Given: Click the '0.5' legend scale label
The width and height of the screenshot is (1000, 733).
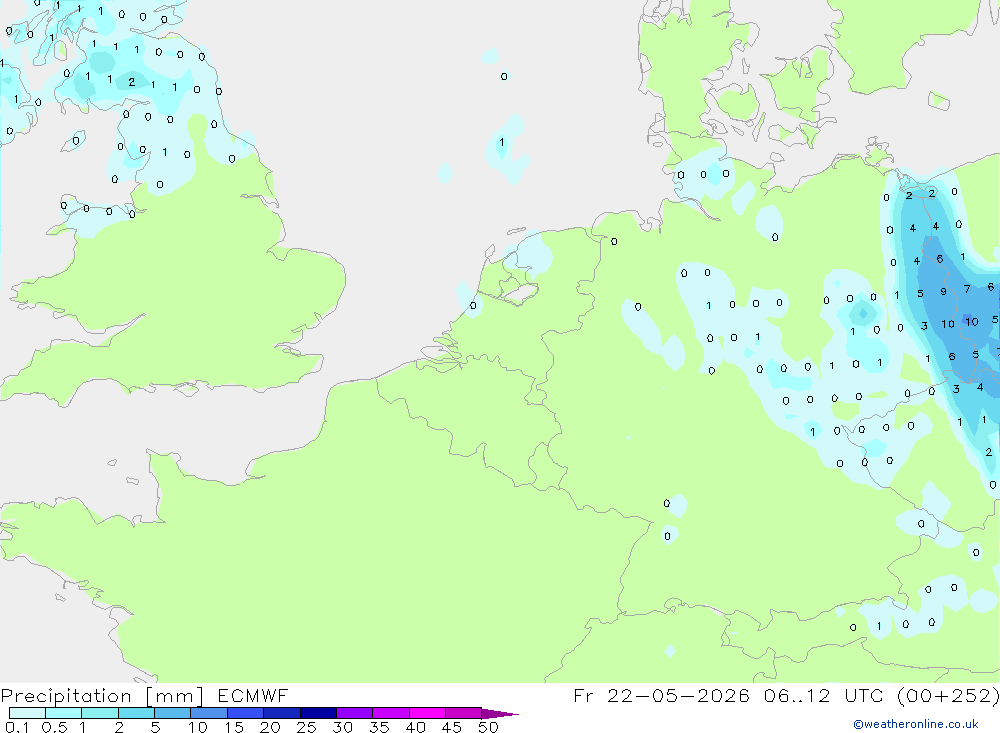Looking at the screenshot, I should tap(54, 727).
